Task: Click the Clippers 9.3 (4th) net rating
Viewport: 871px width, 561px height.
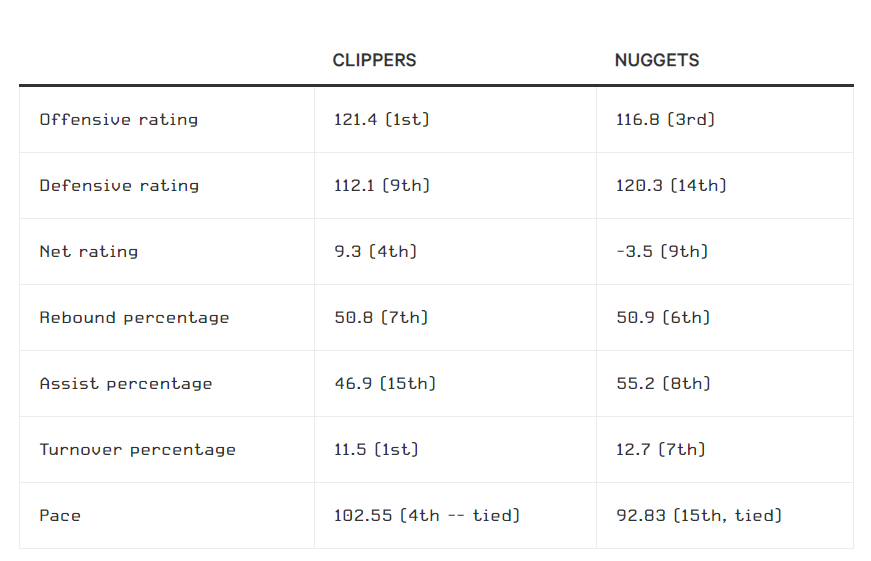Action: click(376, 252)
